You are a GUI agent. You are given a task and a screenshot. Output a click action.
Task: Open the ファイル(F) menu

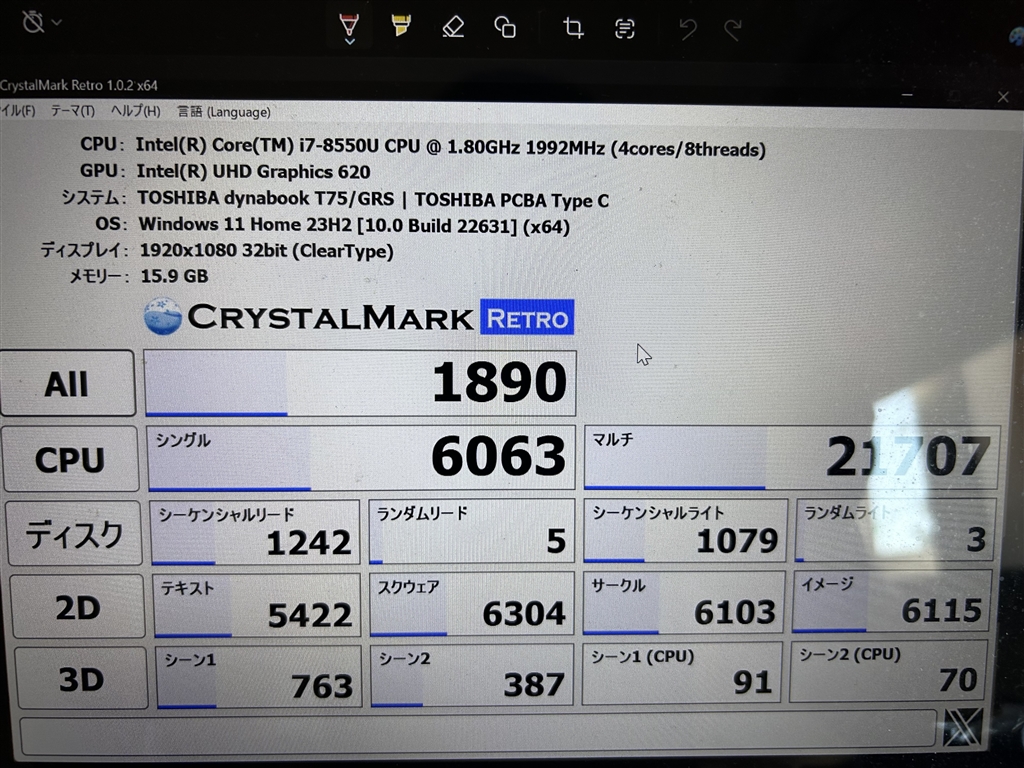18,110
